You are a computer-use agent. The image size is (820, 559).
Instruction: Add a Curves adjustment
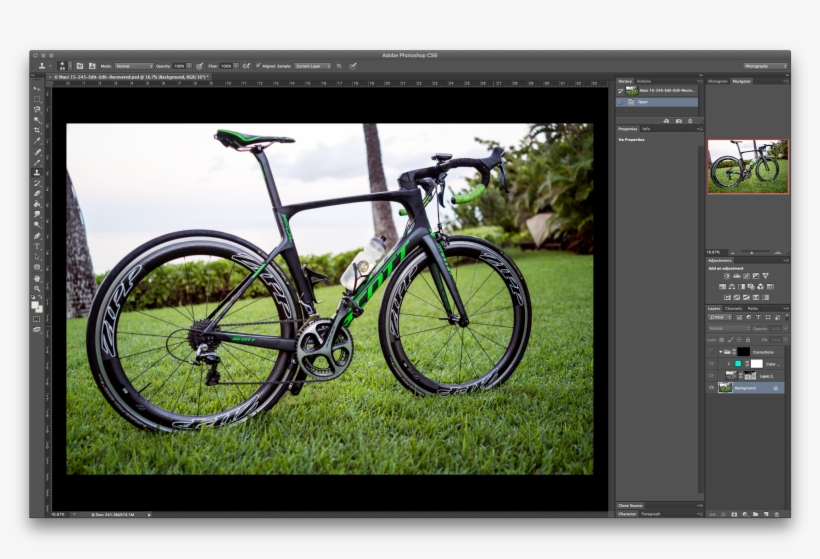click(746, 276)
